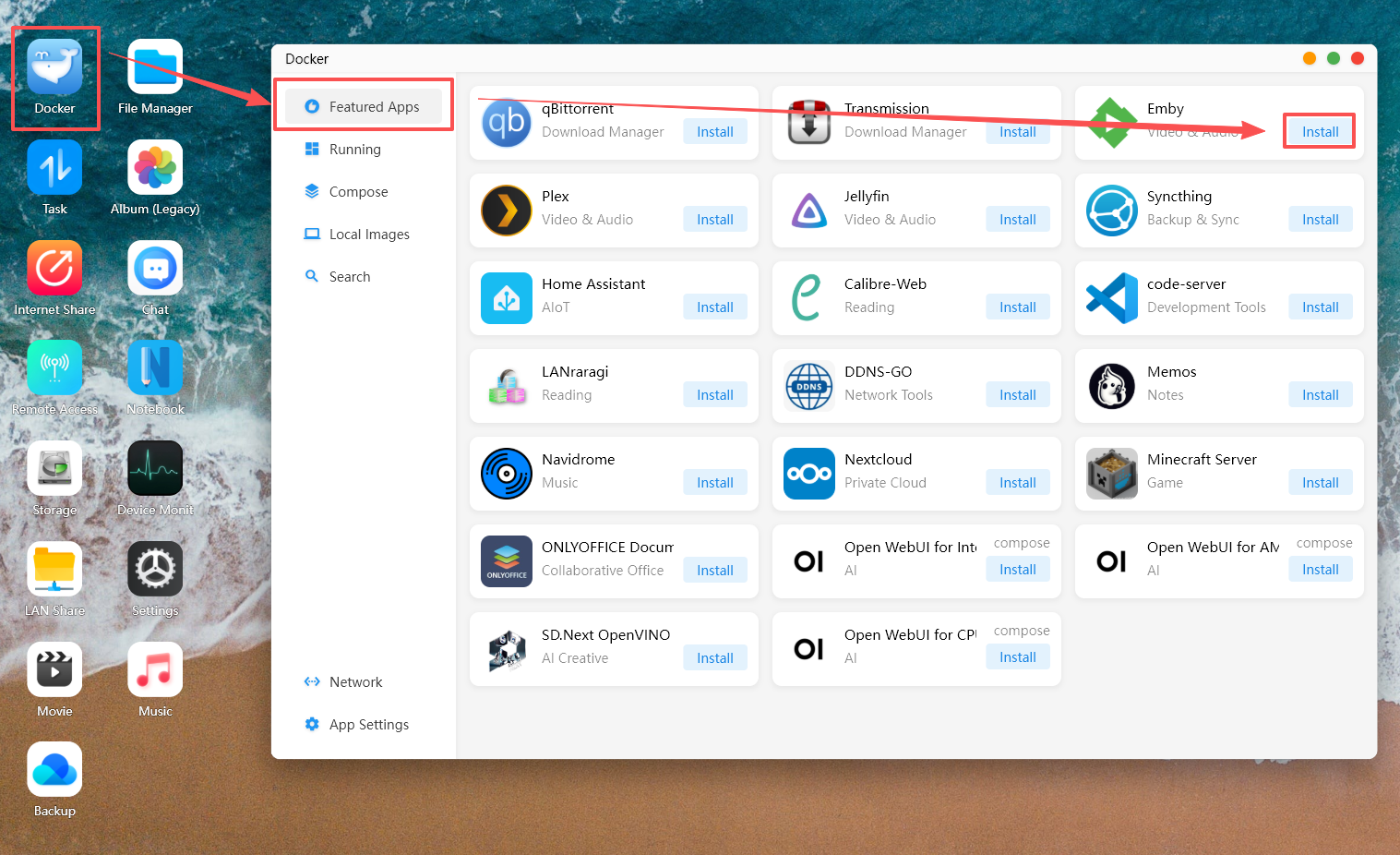Open the Network section
Screen dimensions: 1400x855
coord(364,681)
